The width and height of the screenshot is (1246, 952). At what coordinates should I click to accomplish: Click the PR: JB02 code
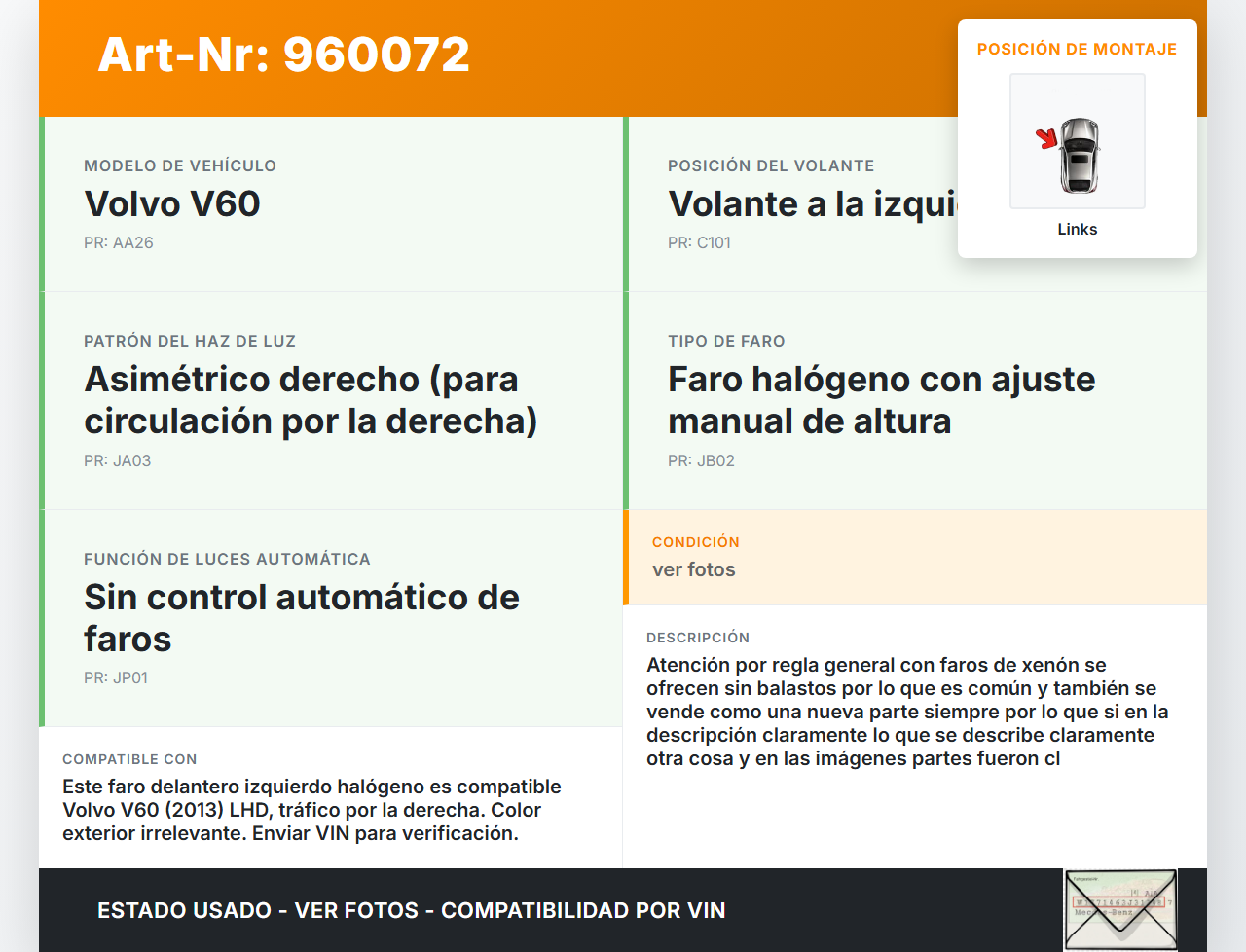(701, 460)
